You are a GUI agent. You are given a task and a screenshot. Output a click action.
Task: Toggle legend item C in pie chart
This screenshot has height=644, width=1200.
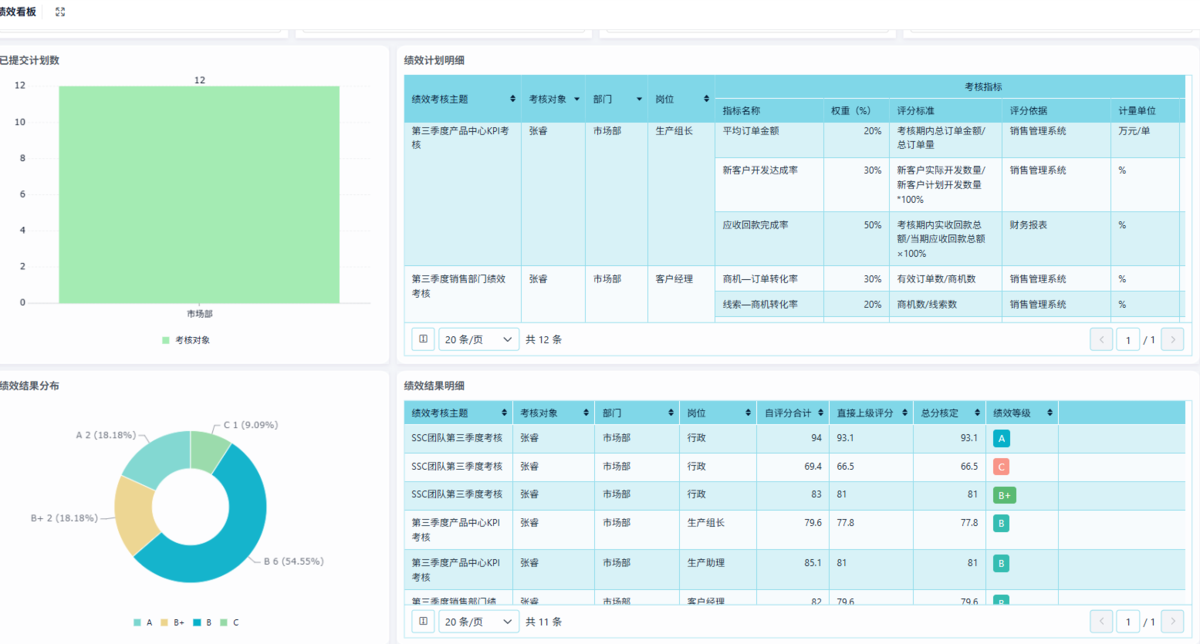[229, 622]
